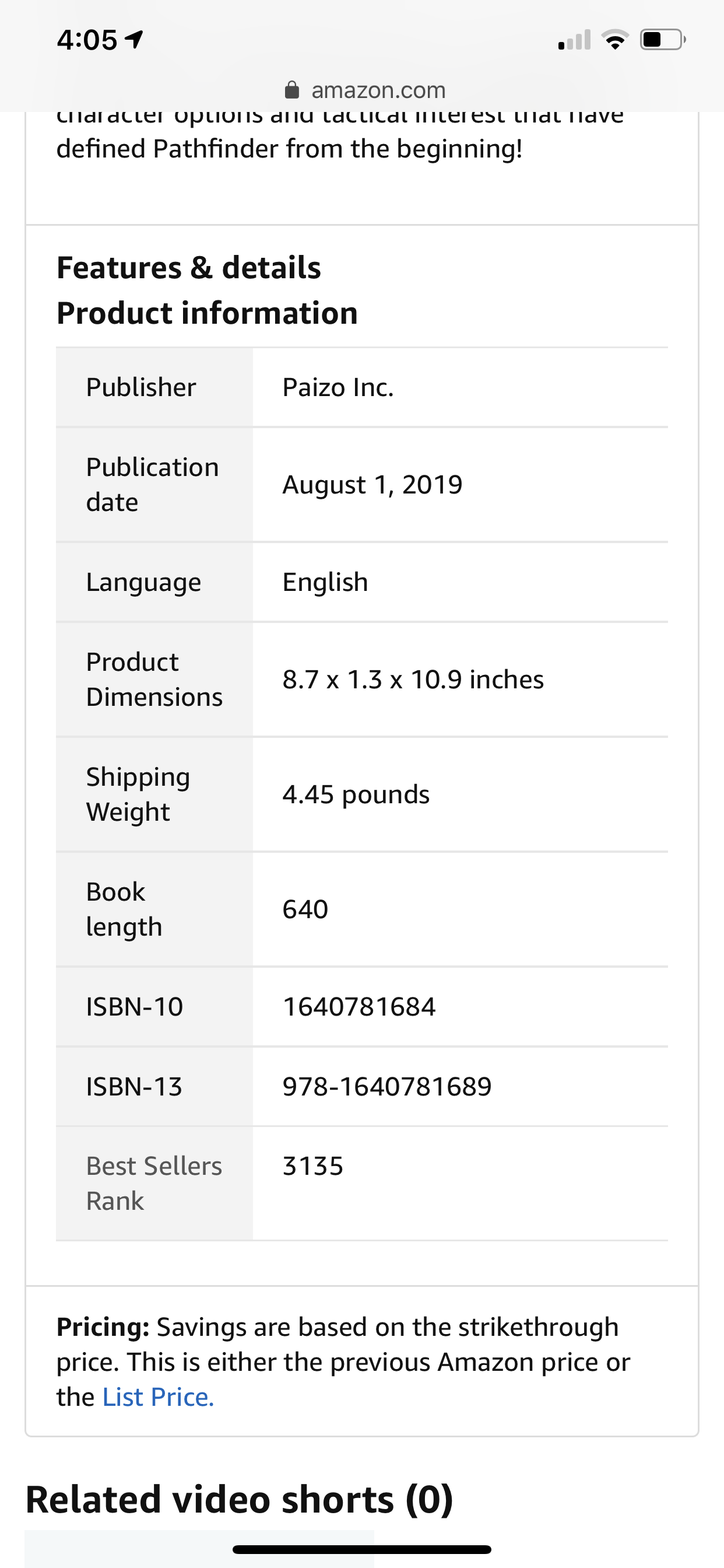This screenshot has width=724, height=1568.
Task: Tap the Features & details heading
Action: 189,268
